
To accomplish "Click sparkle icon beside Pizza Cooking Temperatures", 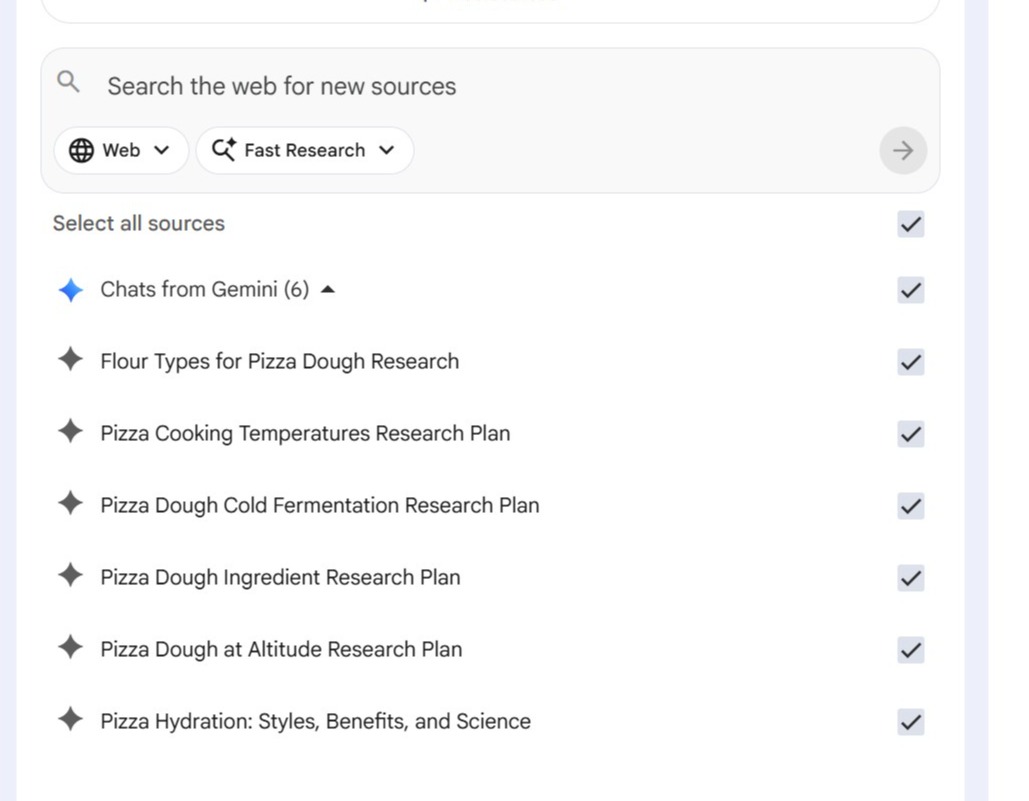I will pos(70,433).
